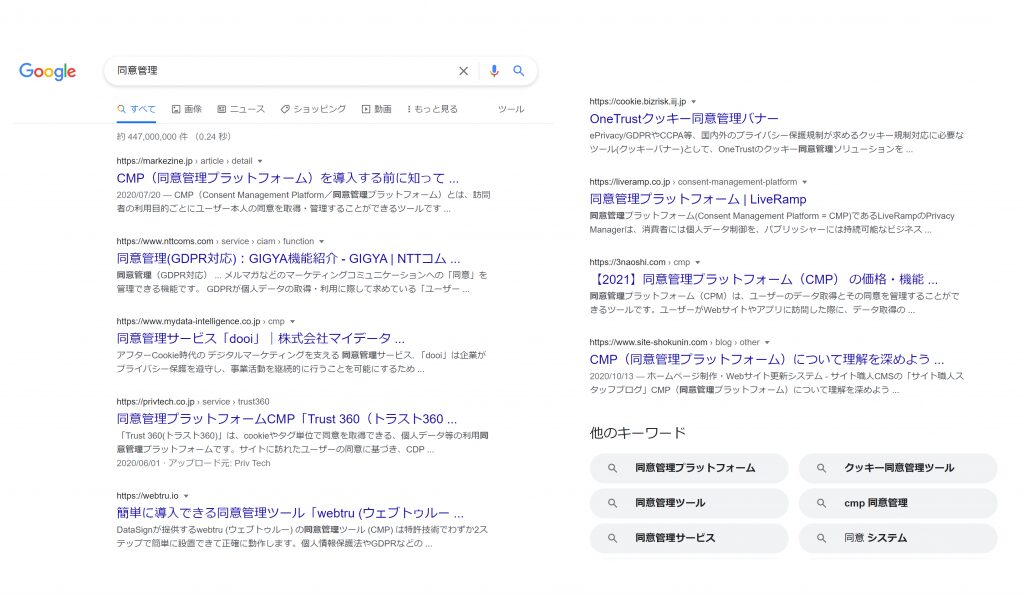Open 同意管理サービス「dooi」 result link

(x=260, y=338)
